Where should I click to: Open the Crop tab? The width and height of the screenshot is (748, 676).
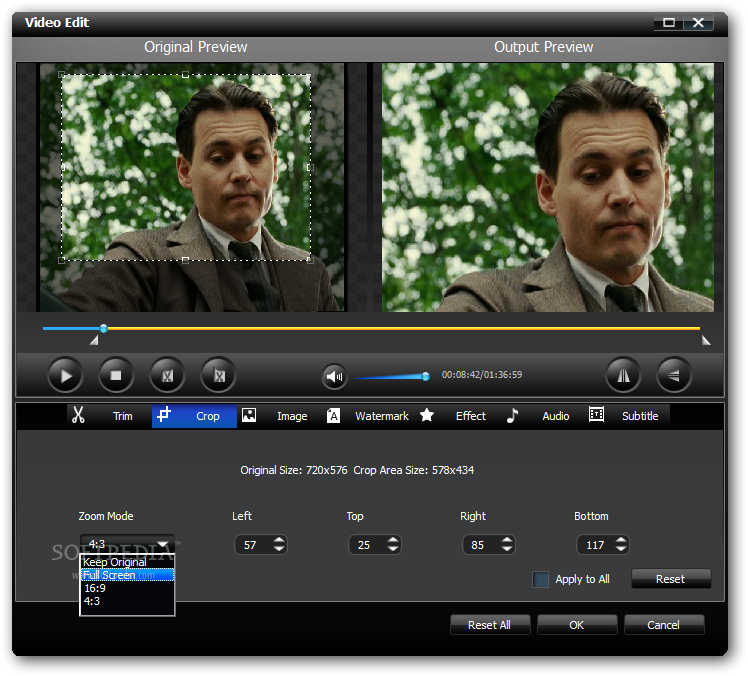(x=194, y=416)
